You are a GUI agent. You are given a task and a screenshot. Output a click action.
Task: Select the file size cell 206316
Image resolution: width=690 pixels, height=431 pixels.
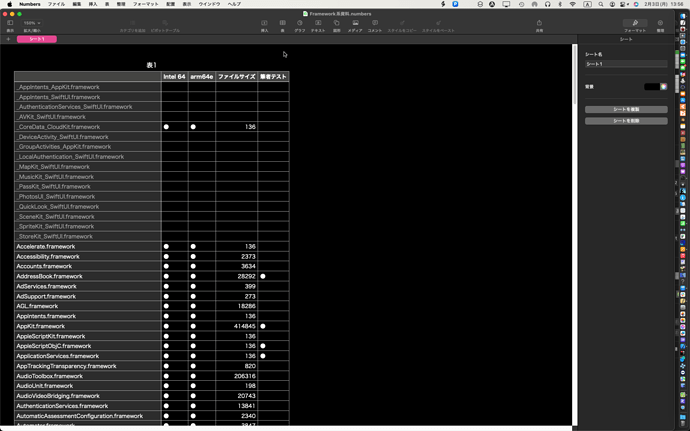pos(236,376)
